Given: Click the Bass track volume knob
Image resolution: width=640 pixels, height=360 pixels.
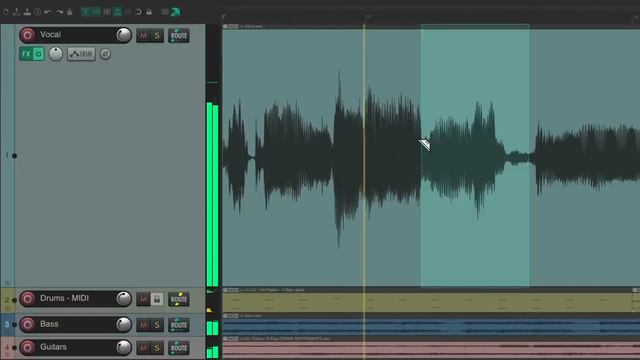Looking at the screenshot, I should [x=124, y=324].
